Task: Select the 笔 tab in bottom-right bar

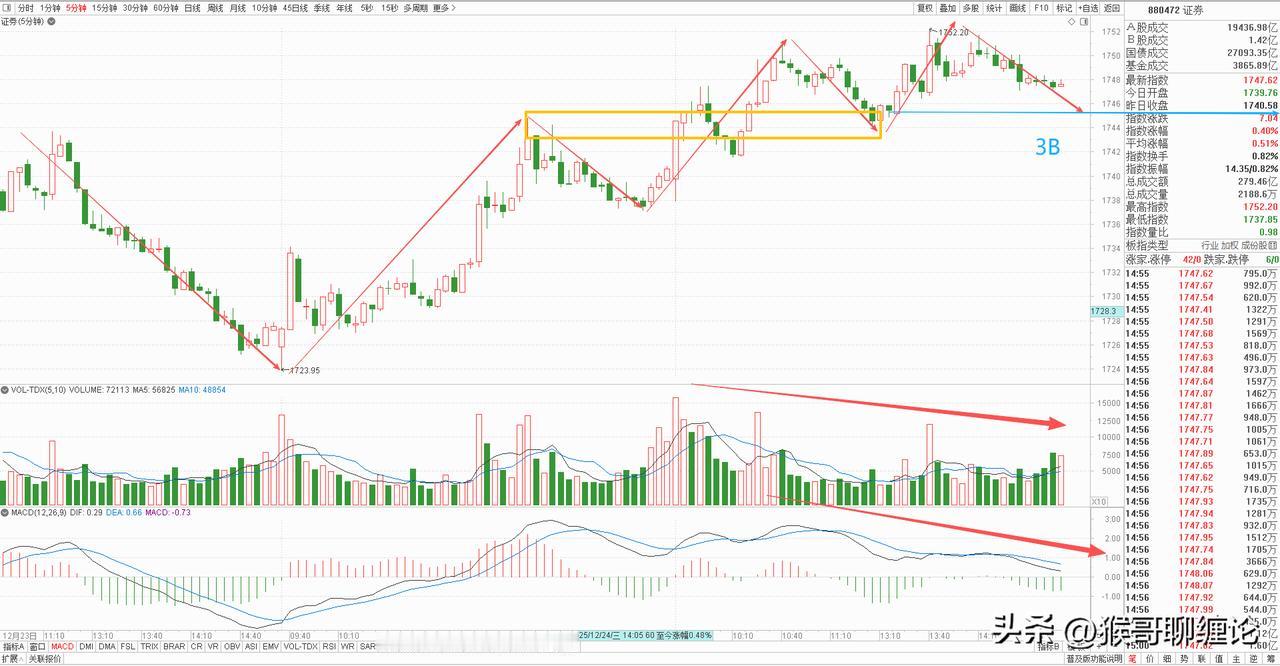Action: pyautogui.click(x=1132, y=659)
